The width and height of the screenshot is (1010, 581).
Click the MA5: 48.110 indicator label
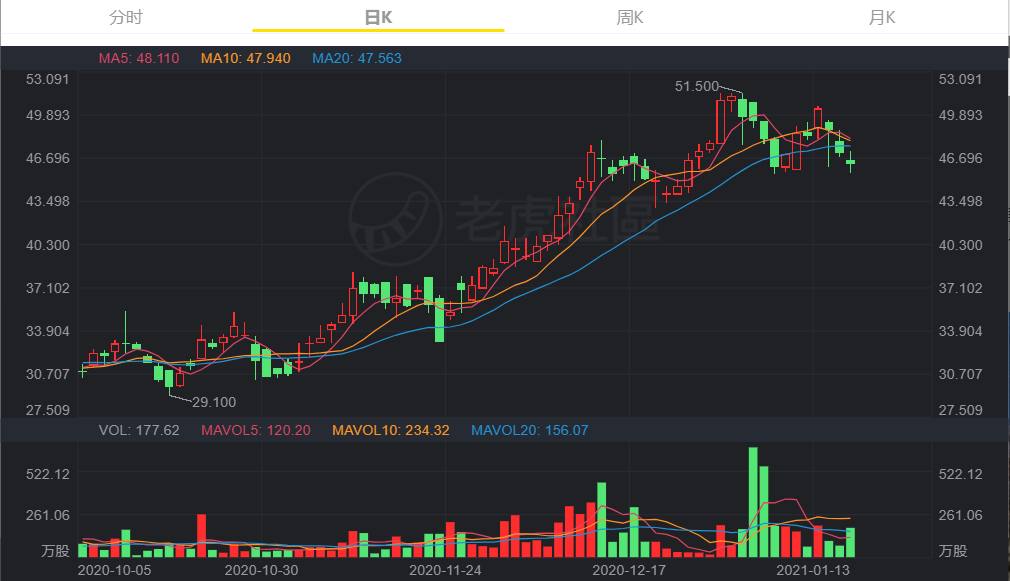138,58
